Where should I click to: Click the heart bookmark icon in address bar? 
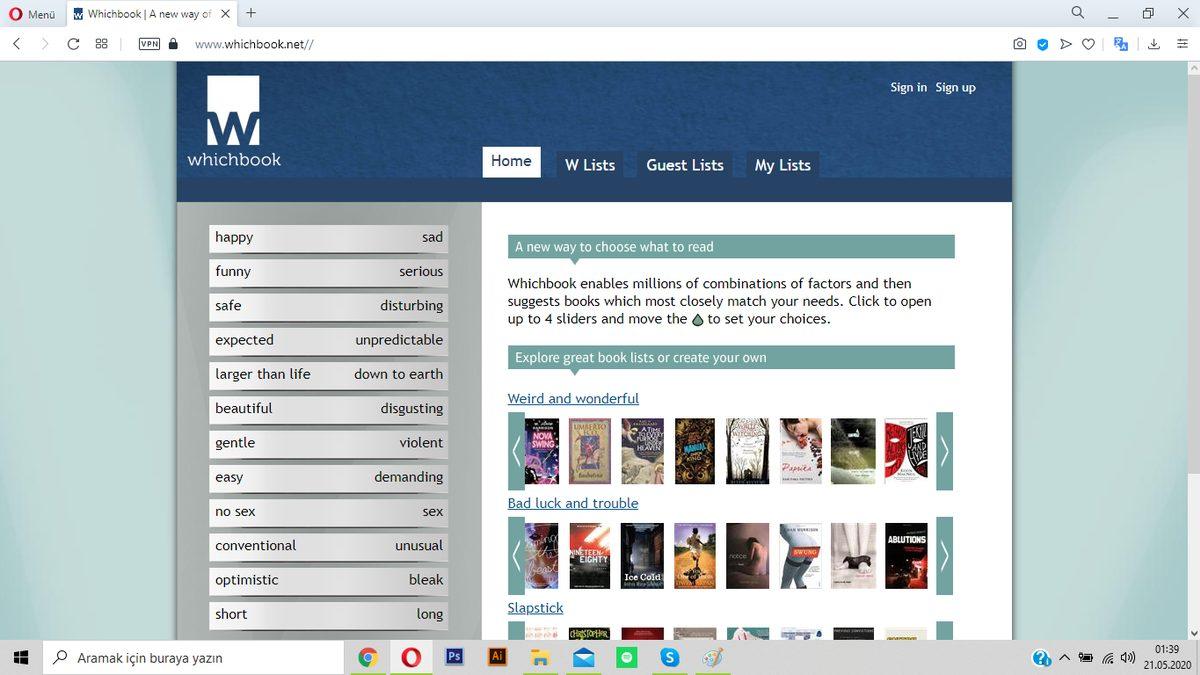[x=1088, y=44]
